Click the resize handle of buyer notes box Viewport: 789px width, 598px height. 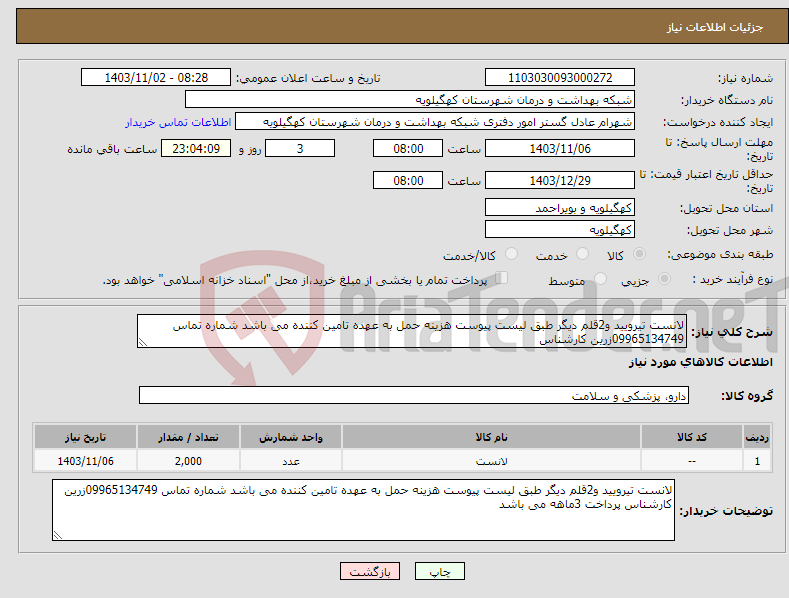click(58, 536)
